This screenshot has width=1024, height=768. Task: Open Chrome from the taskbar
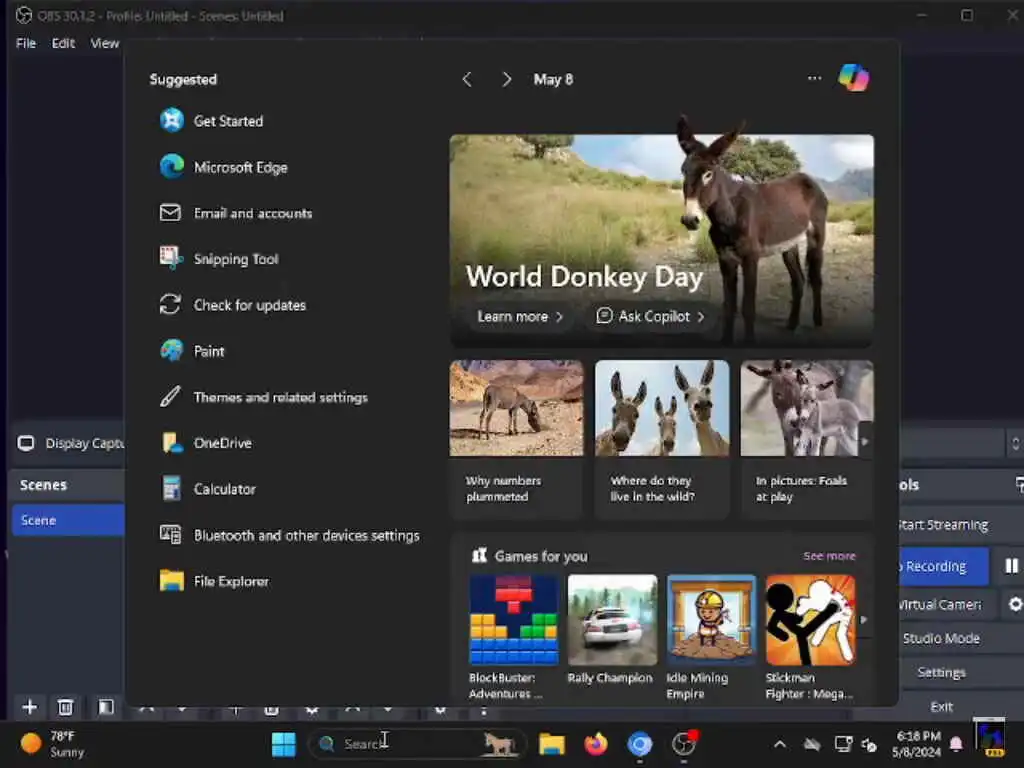(x=639, y=744)
